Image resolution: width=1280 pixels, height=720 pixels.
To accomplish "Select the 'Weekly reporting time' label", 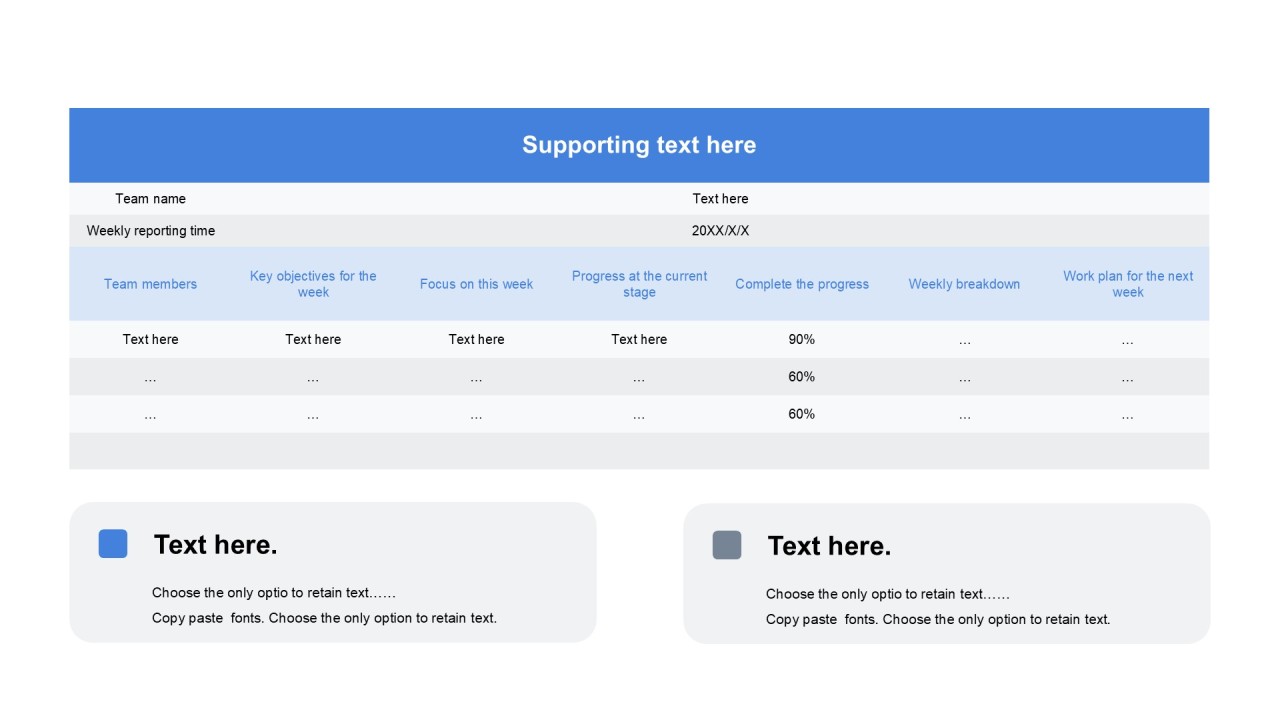I will 150,231.
